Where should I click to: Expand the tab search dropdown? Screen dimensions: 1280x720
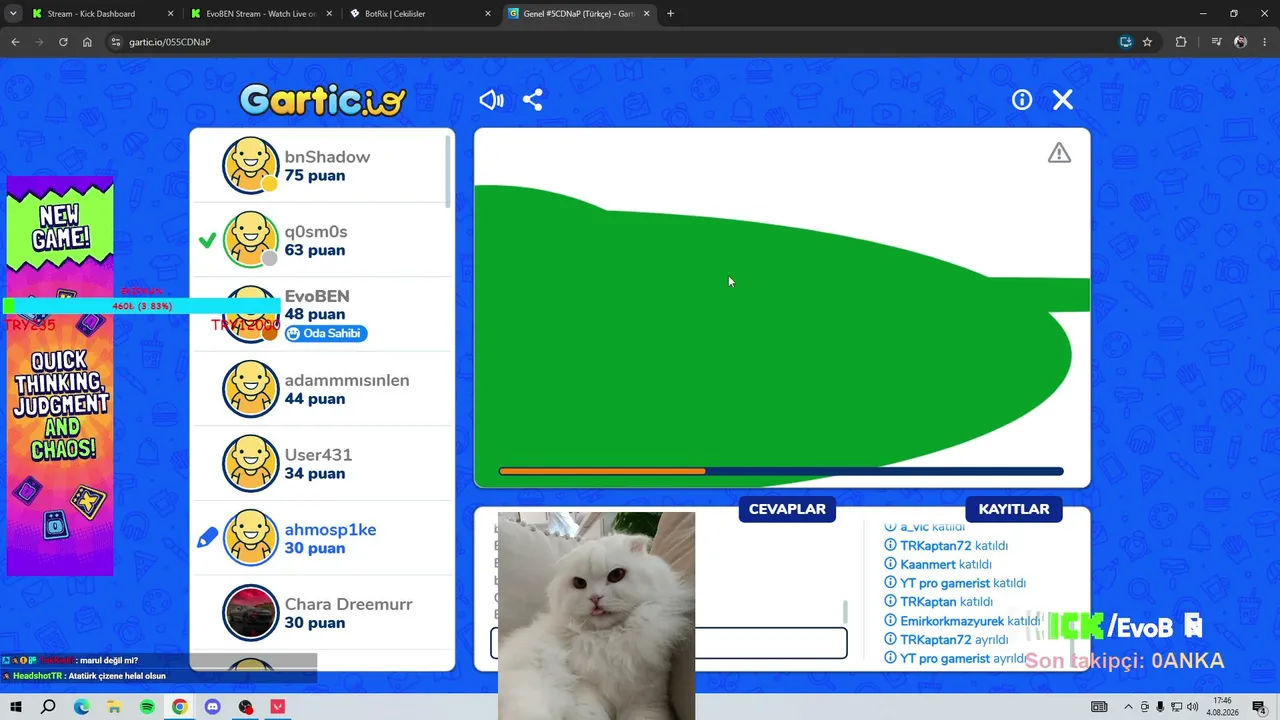click(12, 14)
